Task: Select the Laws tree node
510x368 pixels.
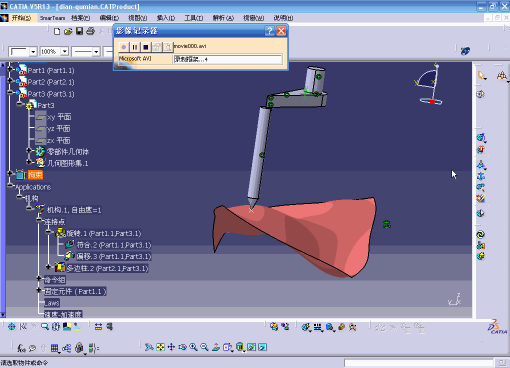Action: (52, 303)
